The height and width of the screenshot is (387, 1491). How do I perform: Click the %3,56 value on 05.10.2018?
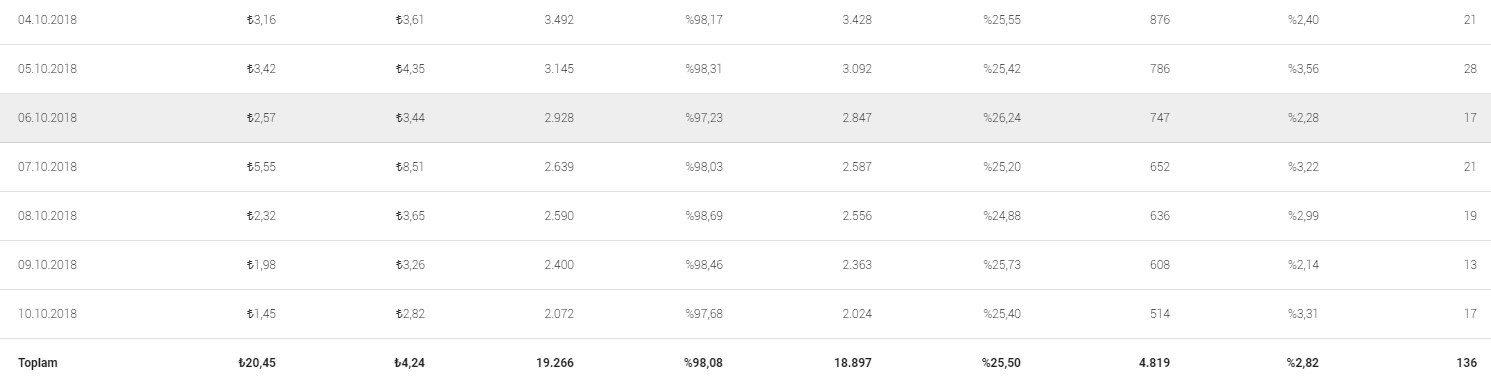click(1303, 69)
